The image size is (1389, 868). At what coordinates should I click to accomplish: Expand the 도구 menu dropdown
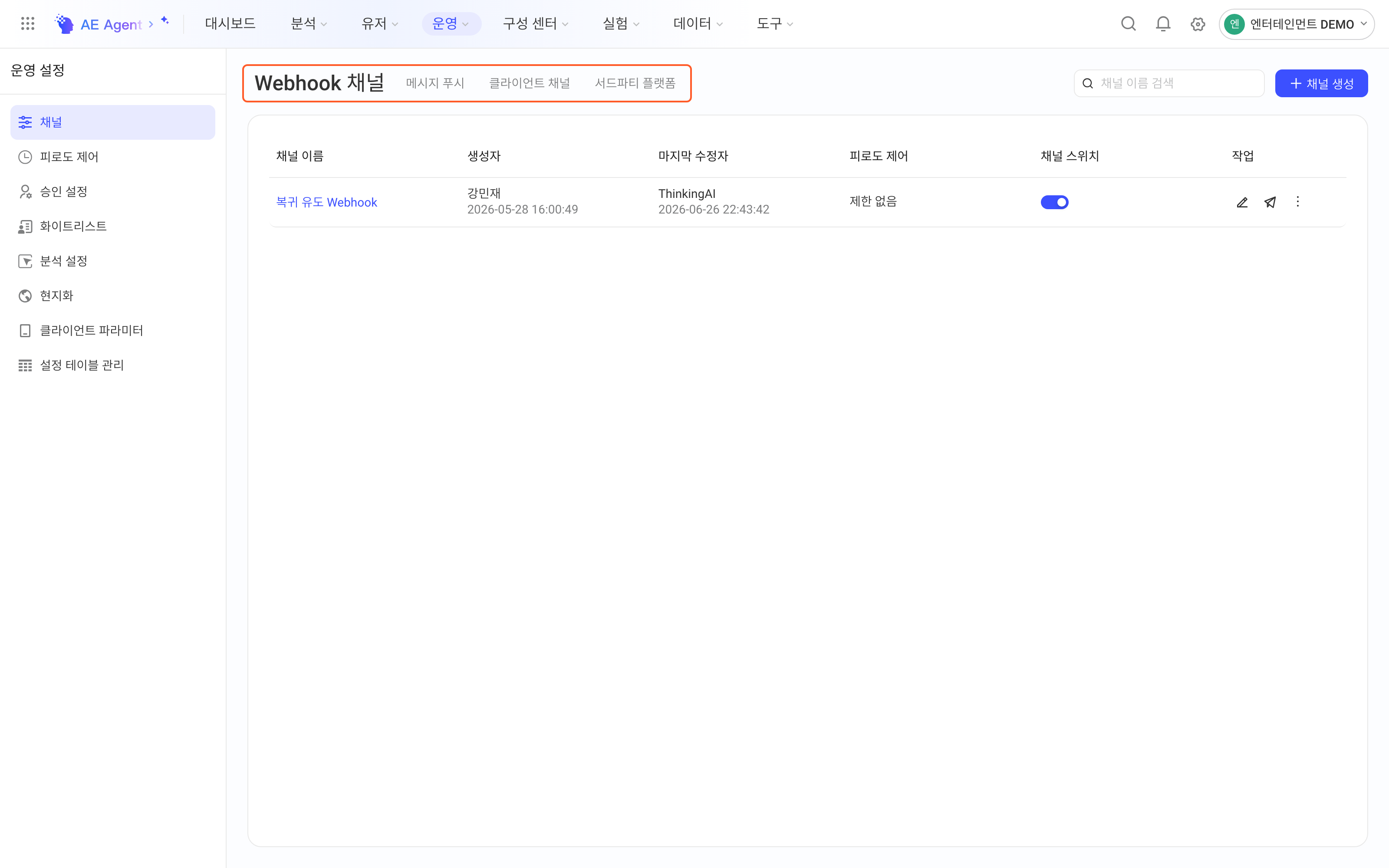point(774,23)
